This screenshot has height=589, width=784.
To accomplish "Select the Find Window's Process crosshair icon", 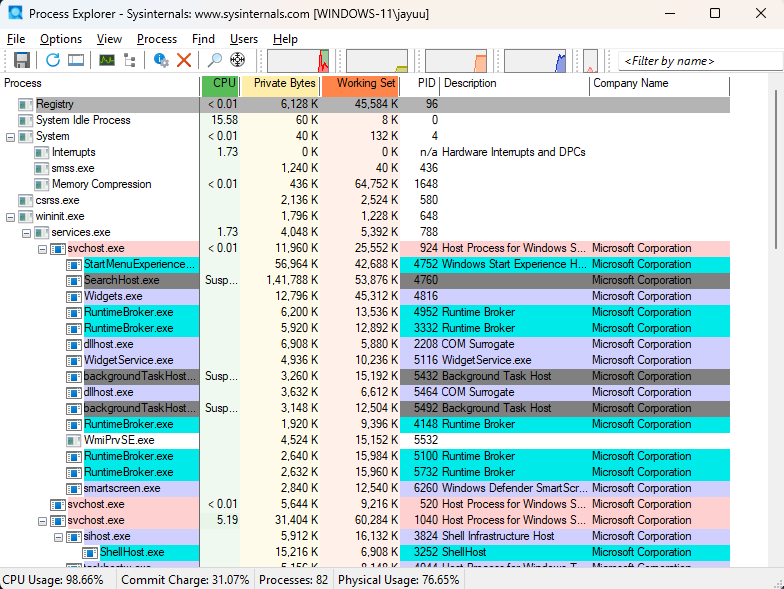I will click(x=237, y=60).
